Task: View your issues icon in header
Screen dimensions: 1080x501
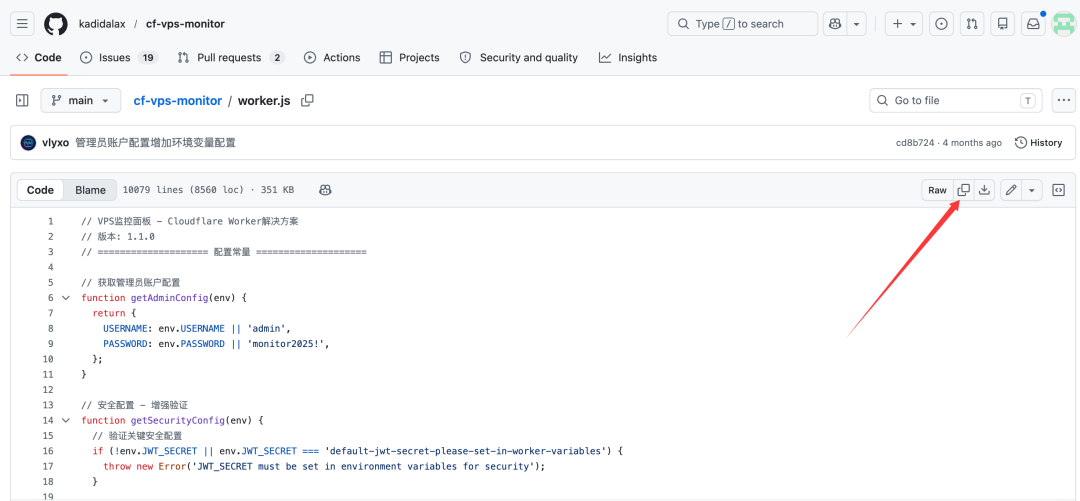Action: [941, 24]
